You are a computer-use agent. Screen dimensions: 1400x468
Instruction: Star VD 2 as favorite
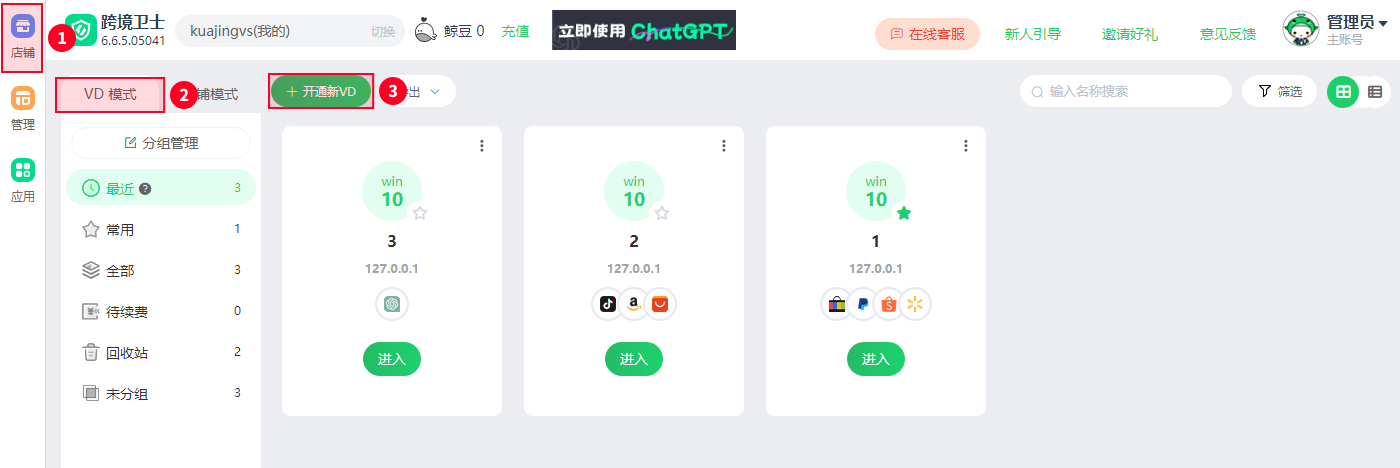tap(662, 212)
